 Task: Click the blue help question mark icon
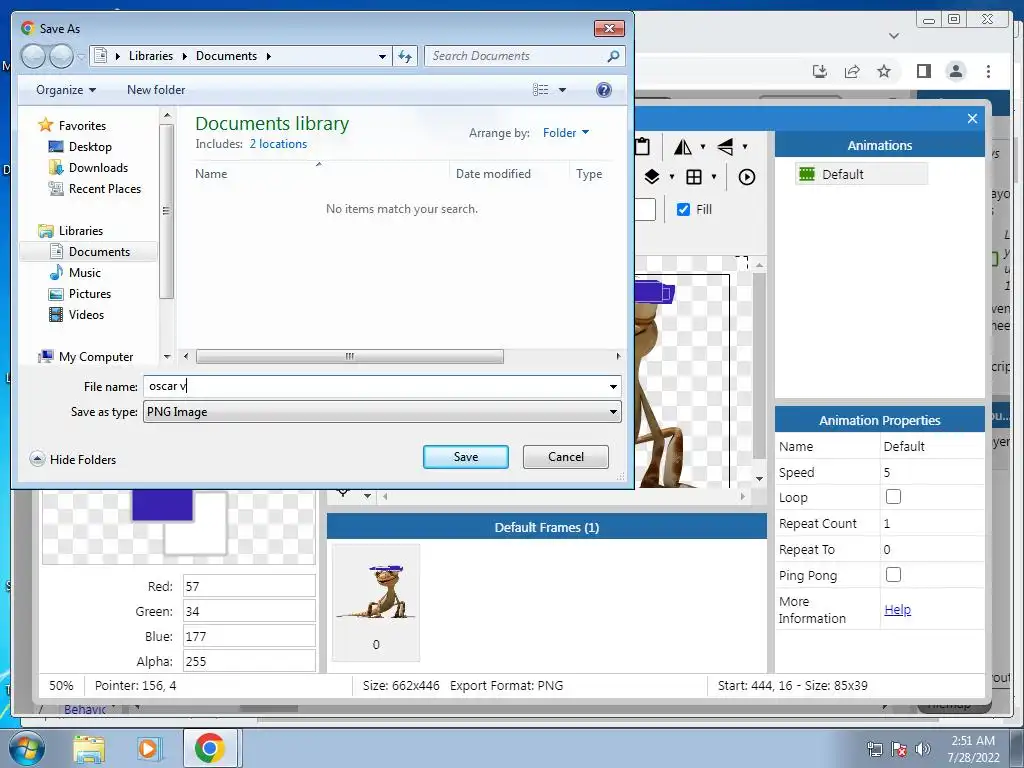(x=604, y=89)
